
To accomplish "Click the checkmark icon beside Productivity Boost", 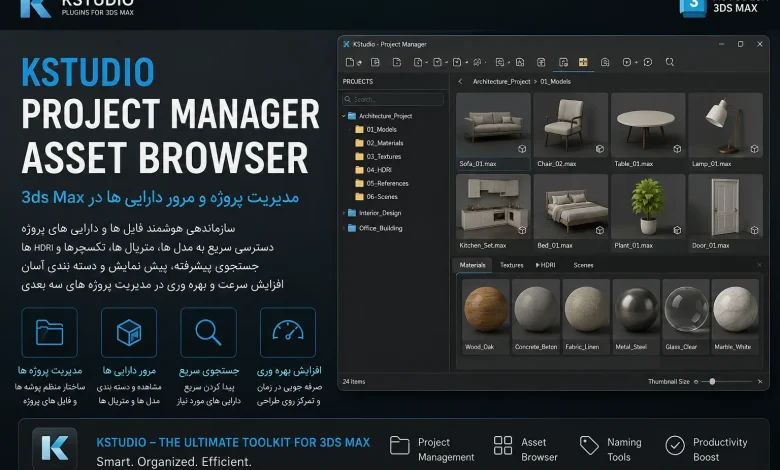I will 675,446.
